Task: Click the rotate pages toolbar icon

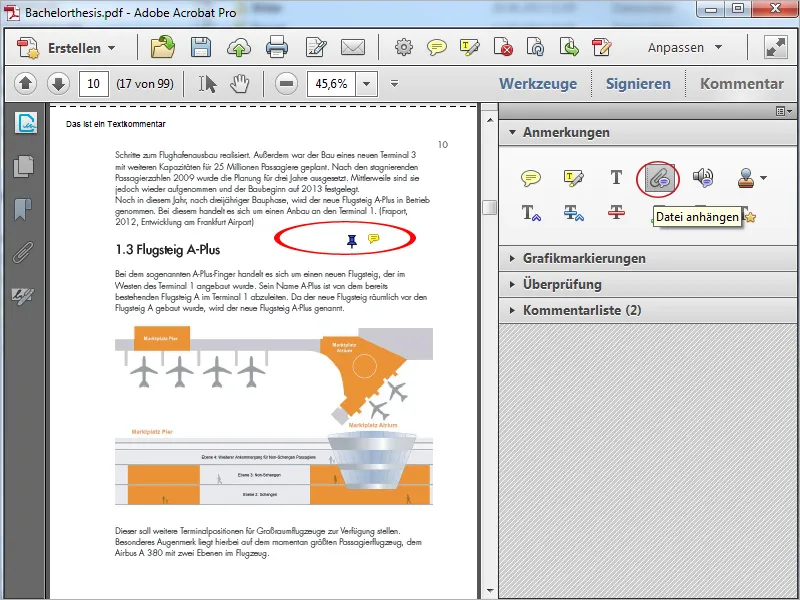Action: pos(536,47)
